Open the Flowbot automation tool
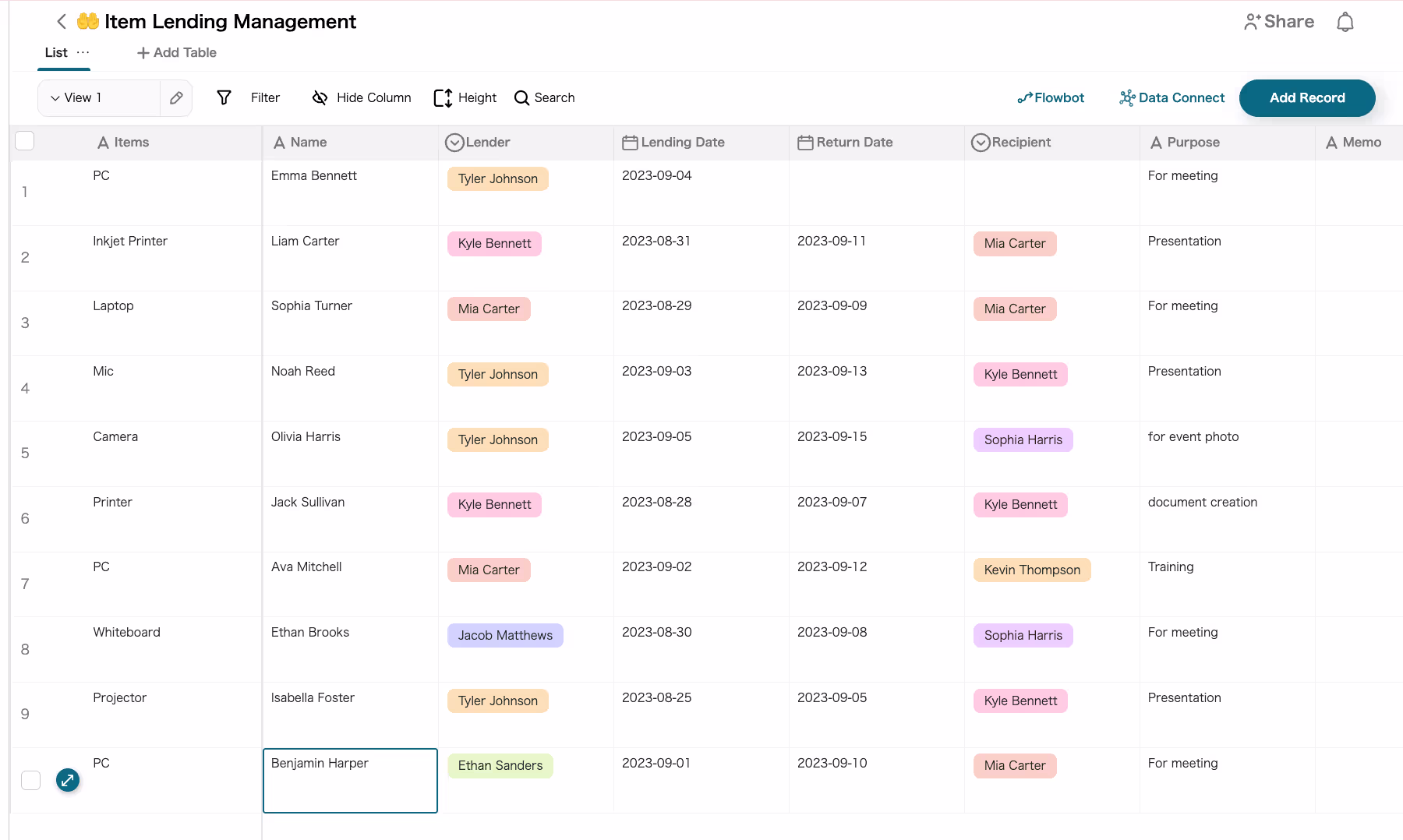Screen dimensions: 1403x840 pyautogui.click(x=1051, y=98)
